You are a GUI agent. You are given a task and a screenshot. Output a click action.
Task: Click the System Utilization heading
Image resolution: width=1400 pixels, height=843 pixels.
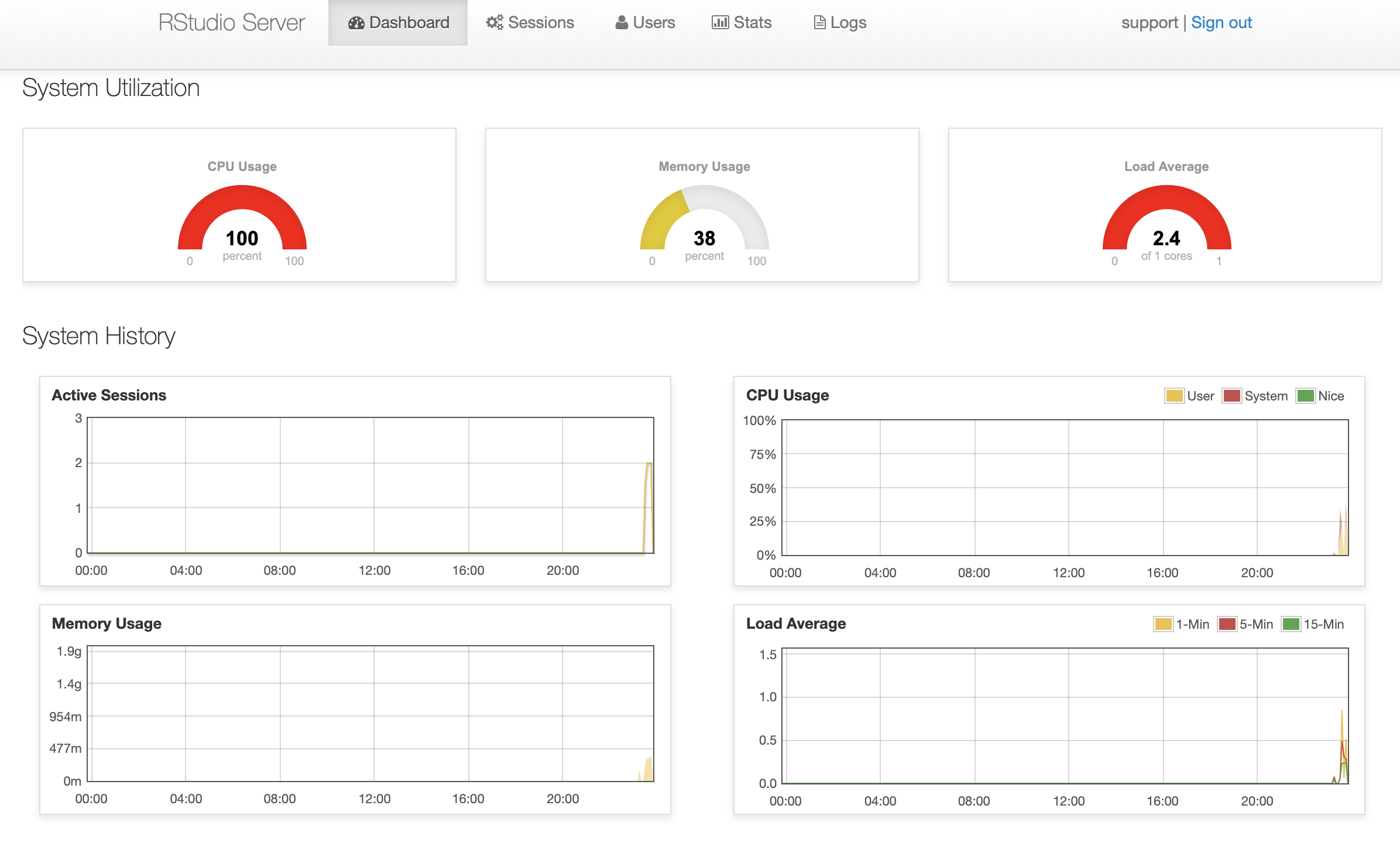tap(111, 88)
